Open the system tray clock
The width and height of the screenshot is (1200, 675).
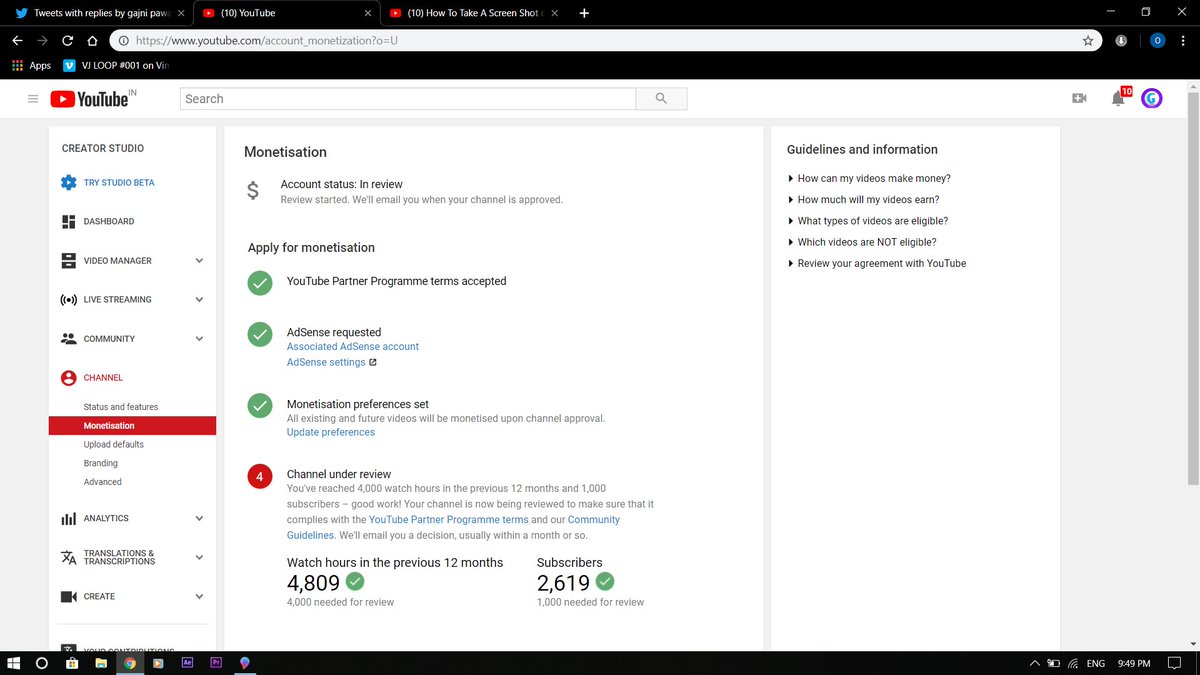(x=1134, y=663)
